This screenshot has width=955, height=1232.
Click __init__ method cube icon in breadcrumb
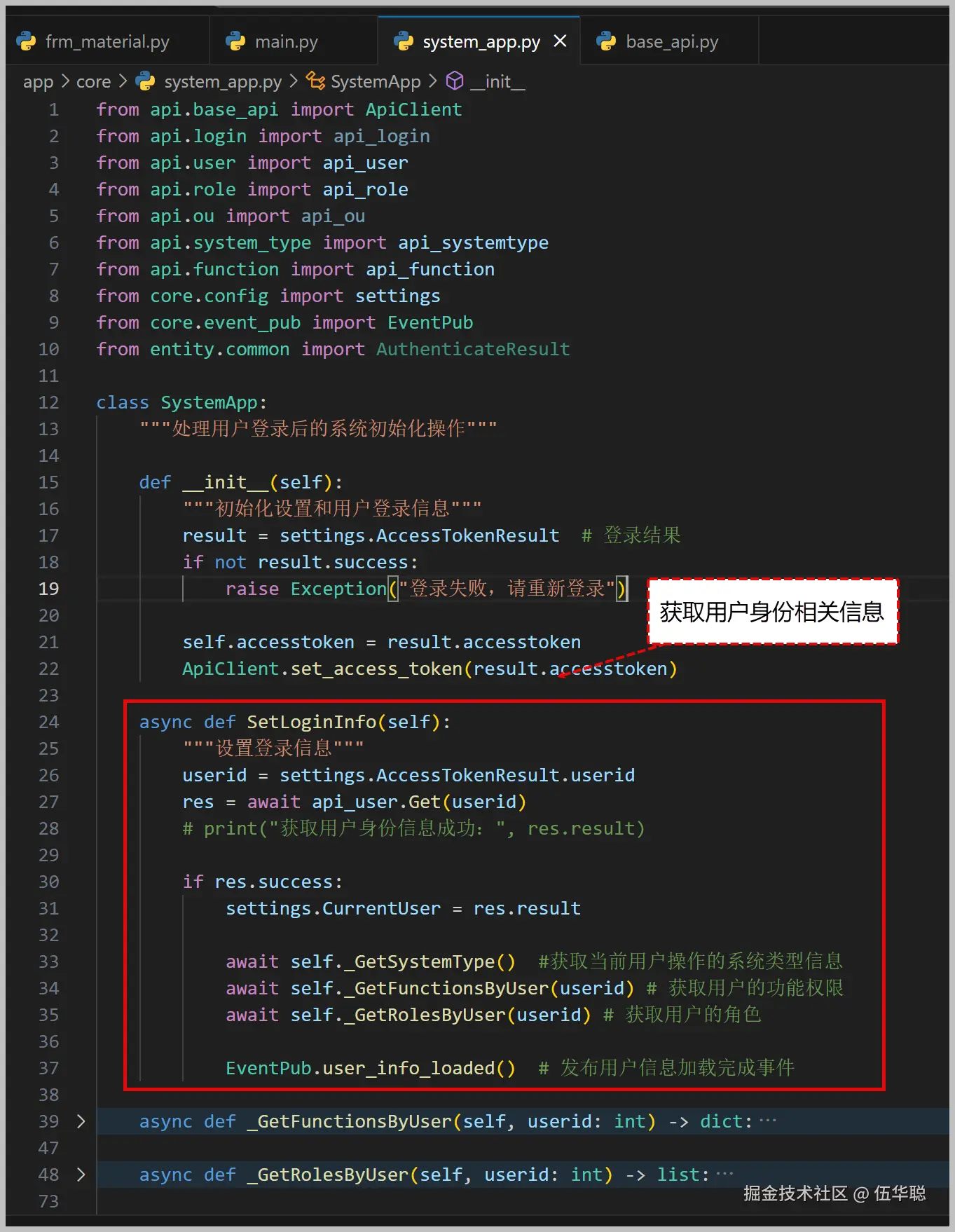pyautogui.click(x=455, y=81)
